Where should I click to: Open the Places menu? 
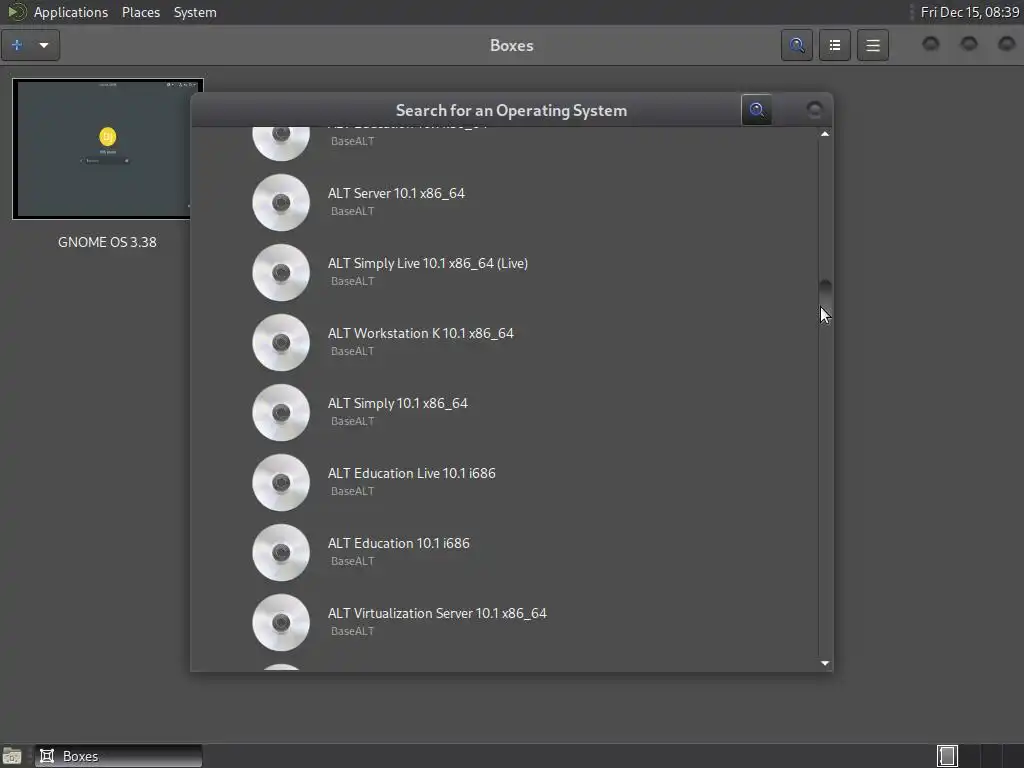(141, 12)
